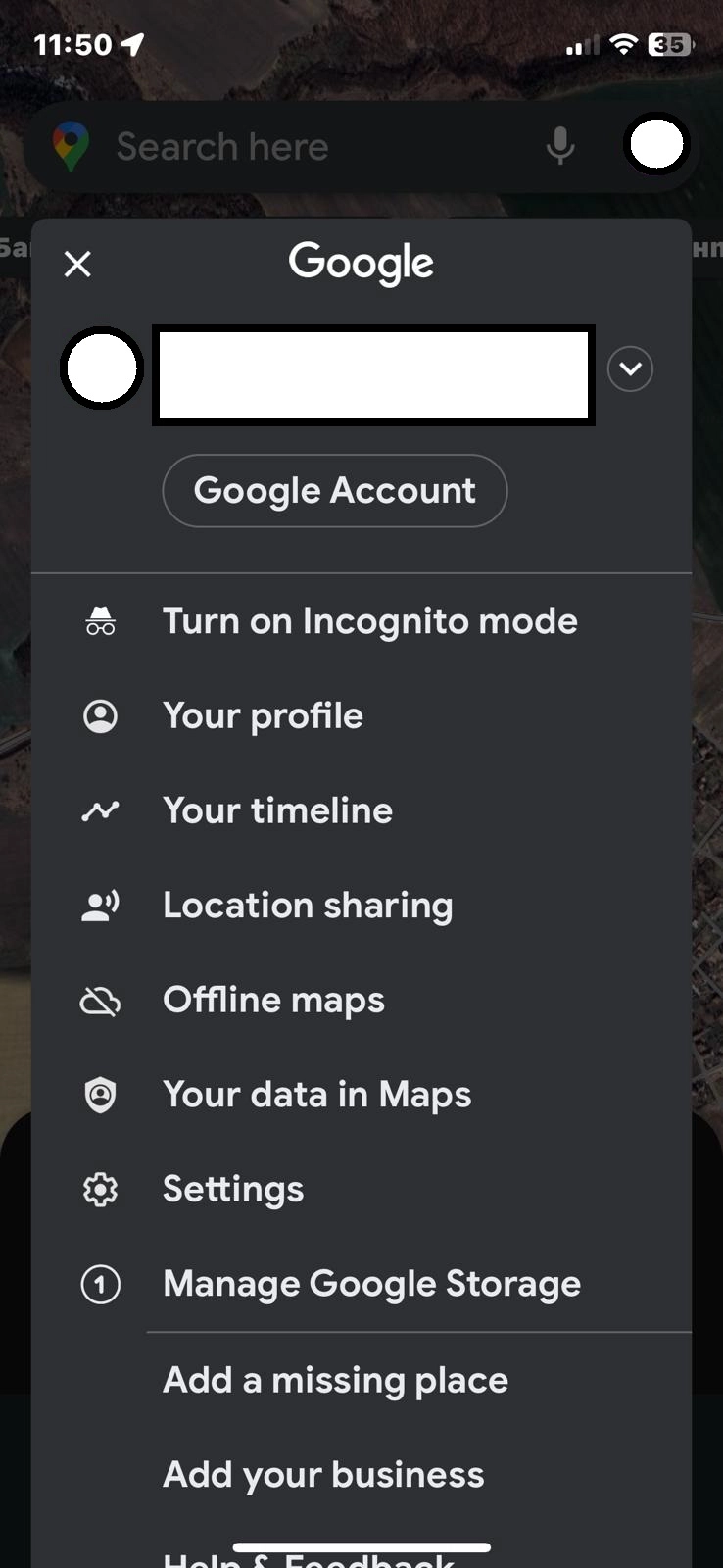Image resolution: width=723 pixels, height=1568 pixels.
Task: Tap Add a missing place
Action: click(x=335, y=1380)
